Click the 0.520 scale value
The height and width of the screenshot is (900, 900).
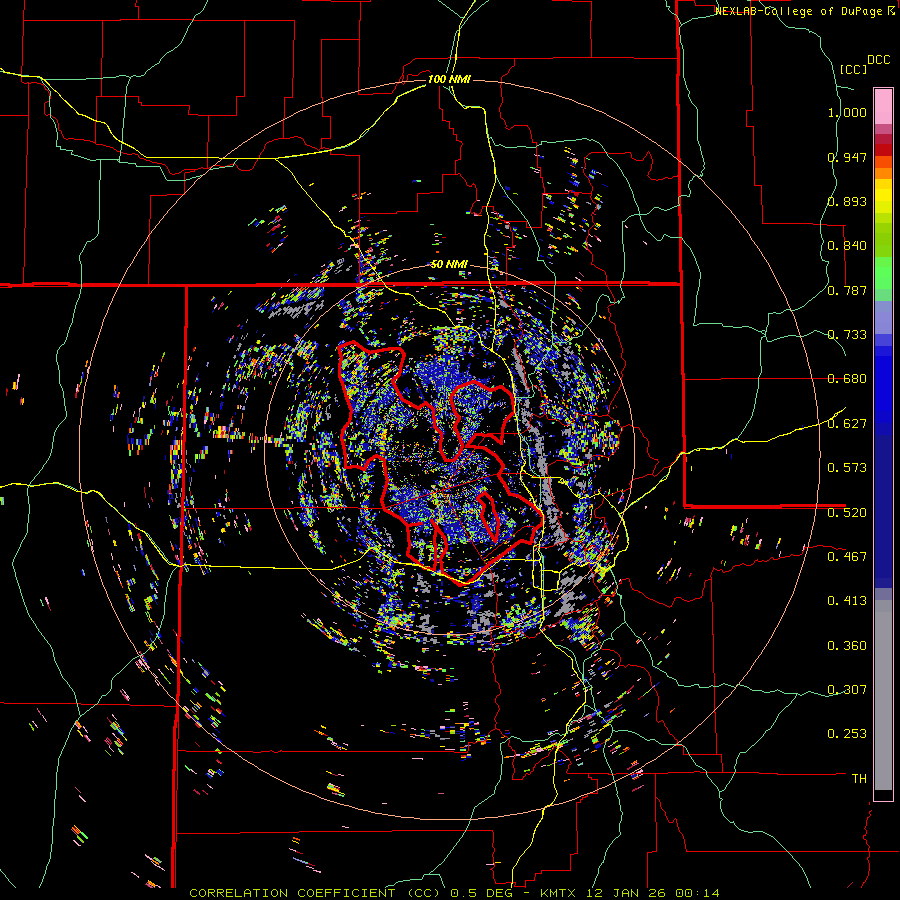click(x=847, y=513)
